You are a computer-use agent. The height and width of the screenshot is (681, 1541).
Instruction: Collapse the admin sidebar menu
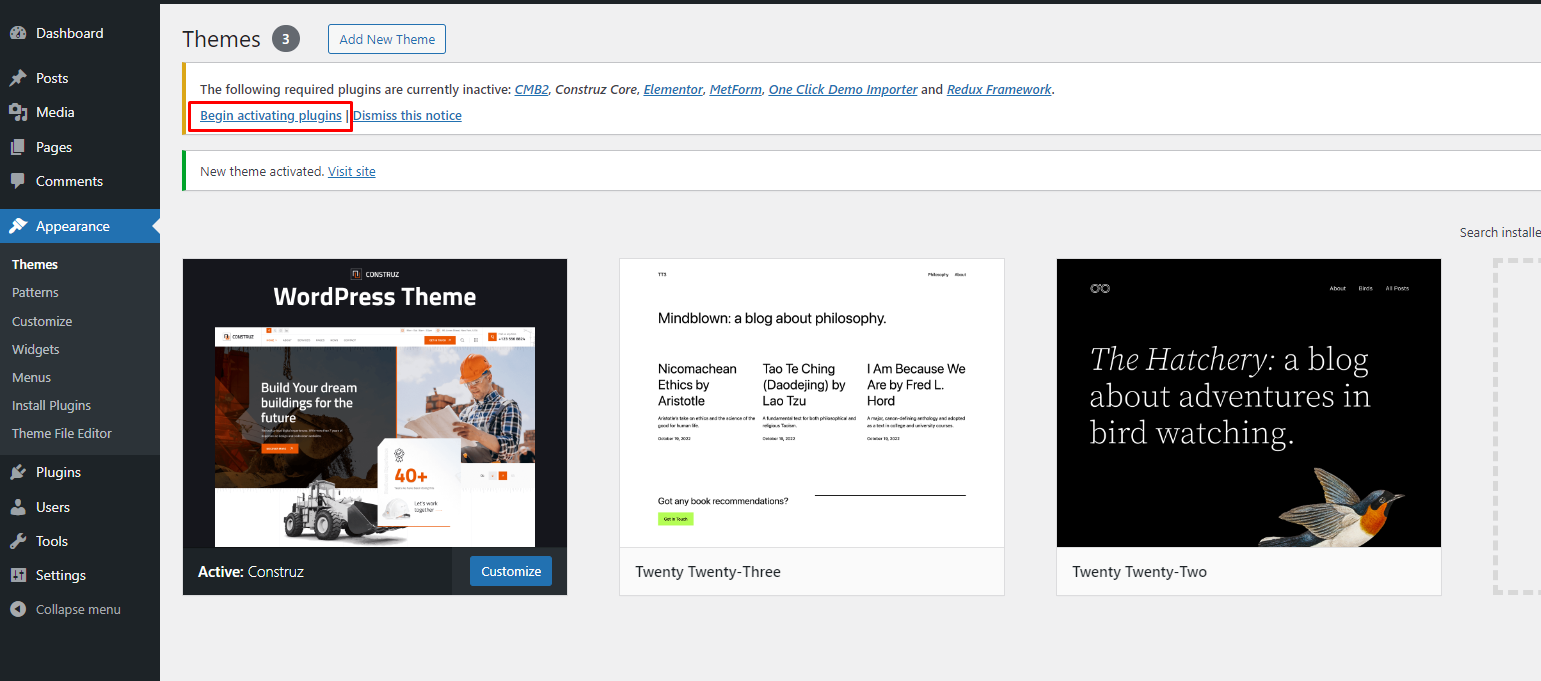(80, 609)
